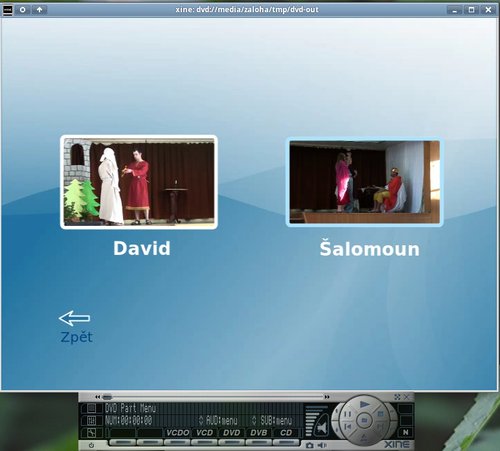500x451 pixels.
Task: Select the CD autoplay source
Action: 286,433
